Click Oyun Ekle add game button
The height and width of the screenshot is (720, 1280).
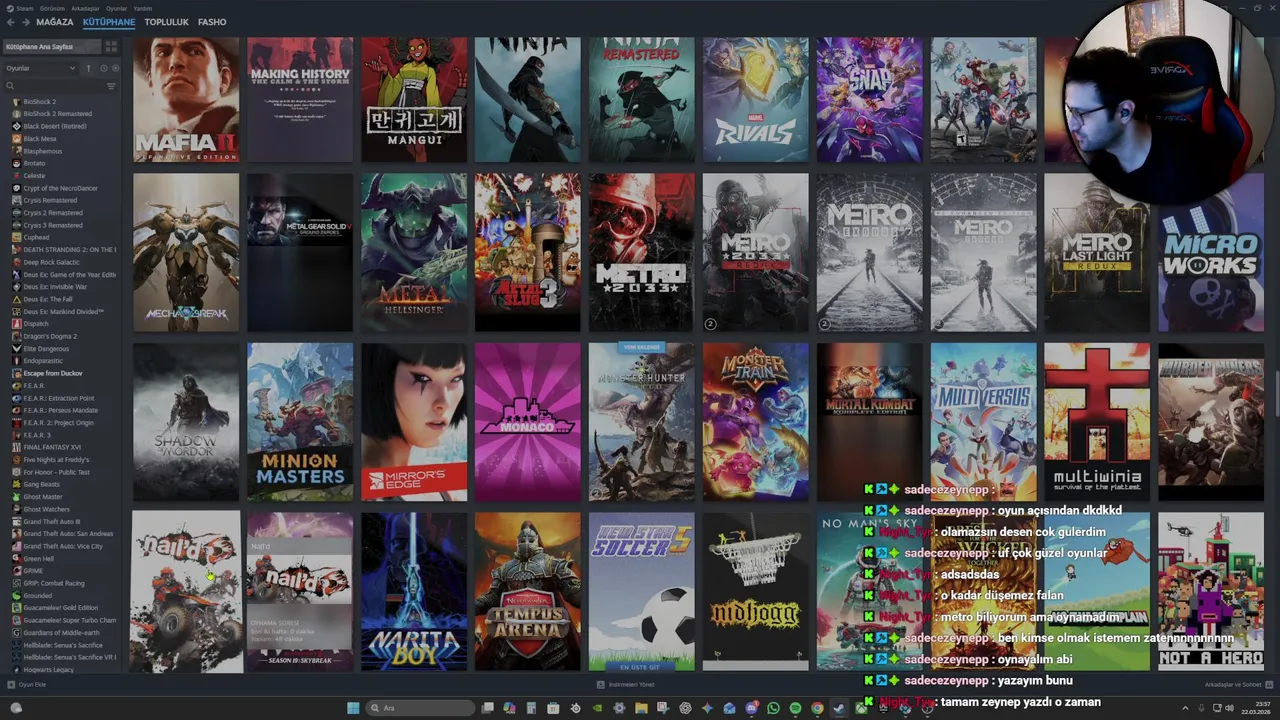pos(27,684)
